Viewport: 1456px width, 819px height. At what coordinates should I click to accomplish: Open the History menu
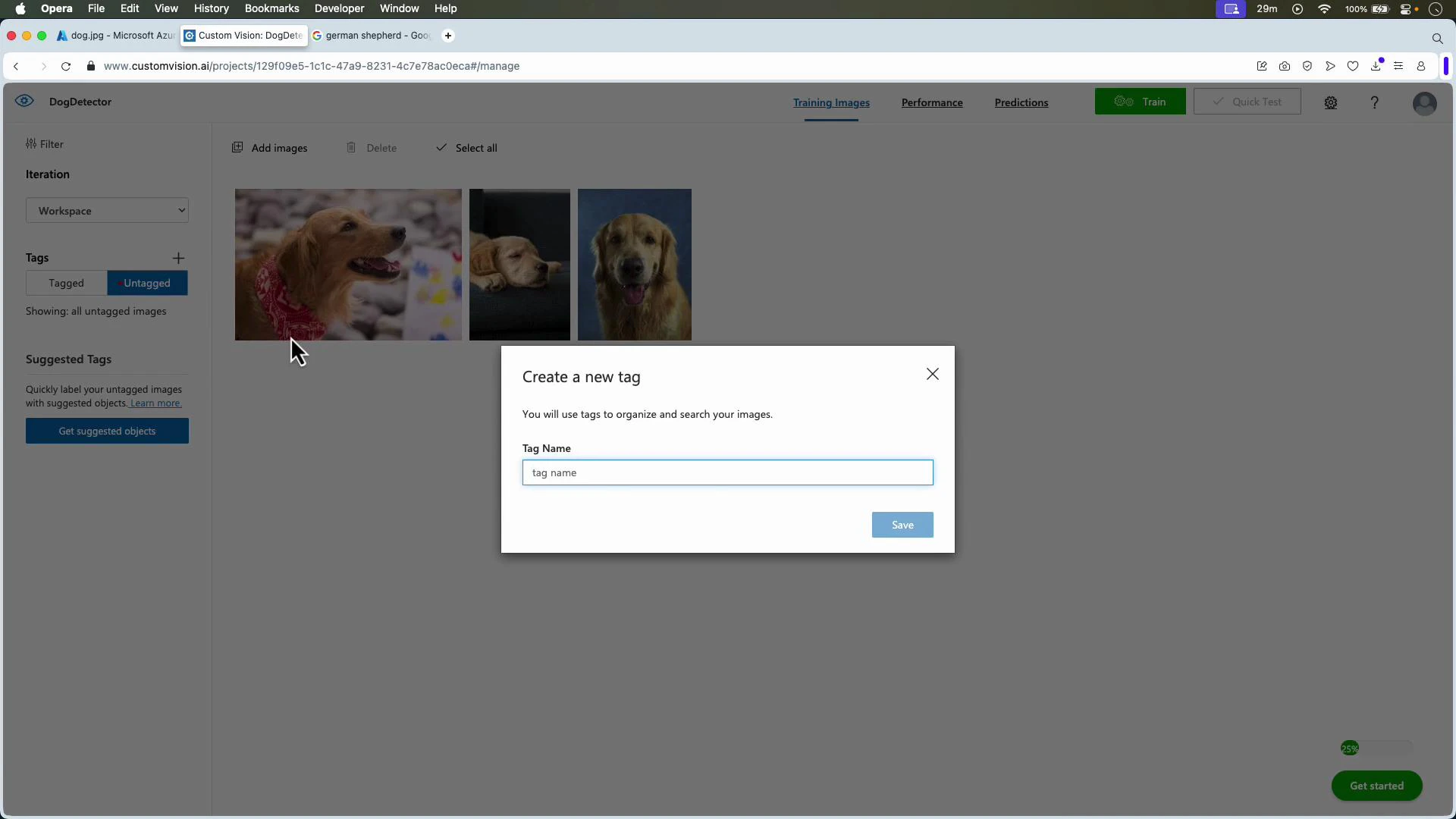pyautogui.click(x=212, y=8)
